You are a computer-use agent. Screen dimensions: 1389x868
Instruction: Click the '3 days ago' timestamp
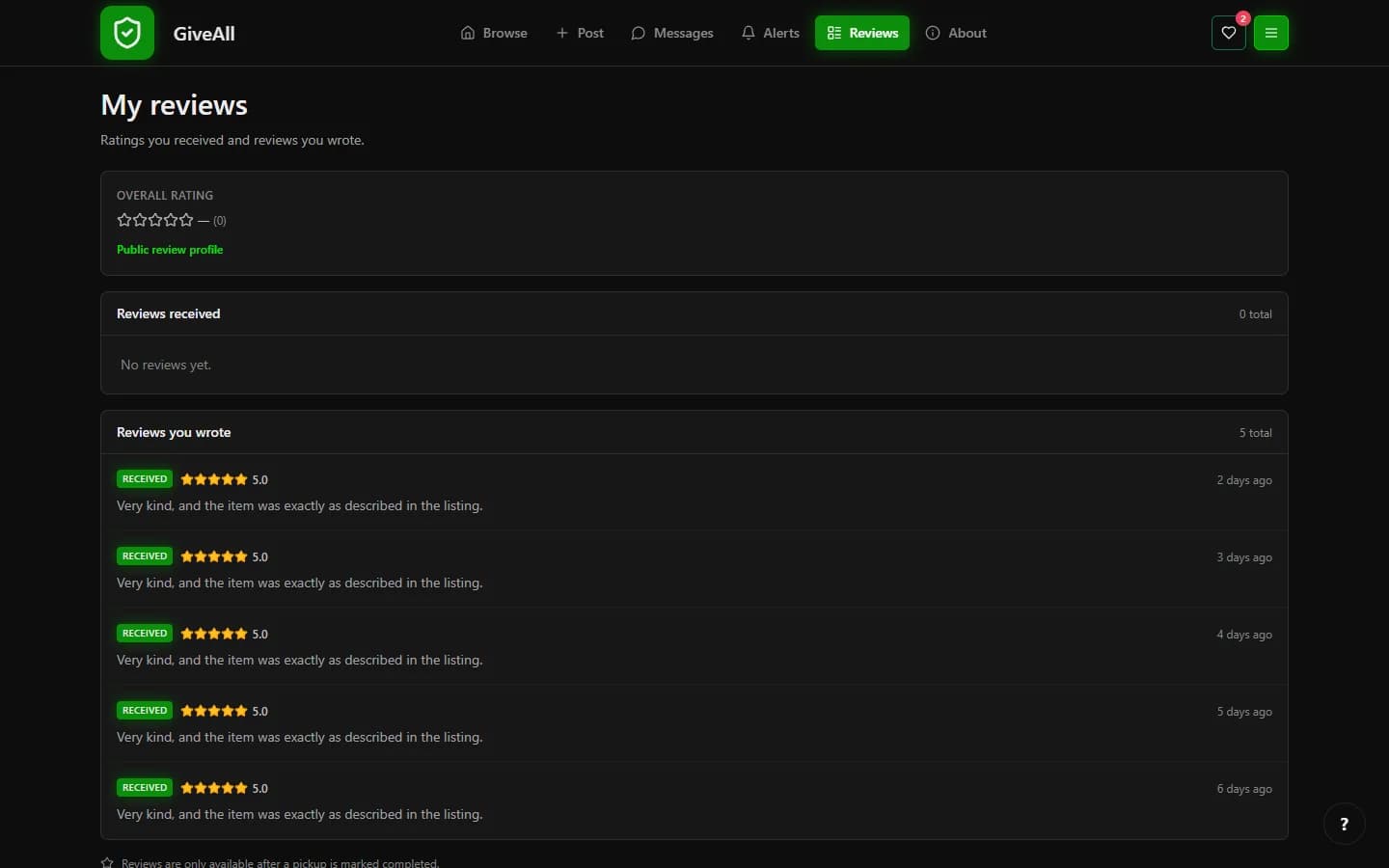[1244, 557]
